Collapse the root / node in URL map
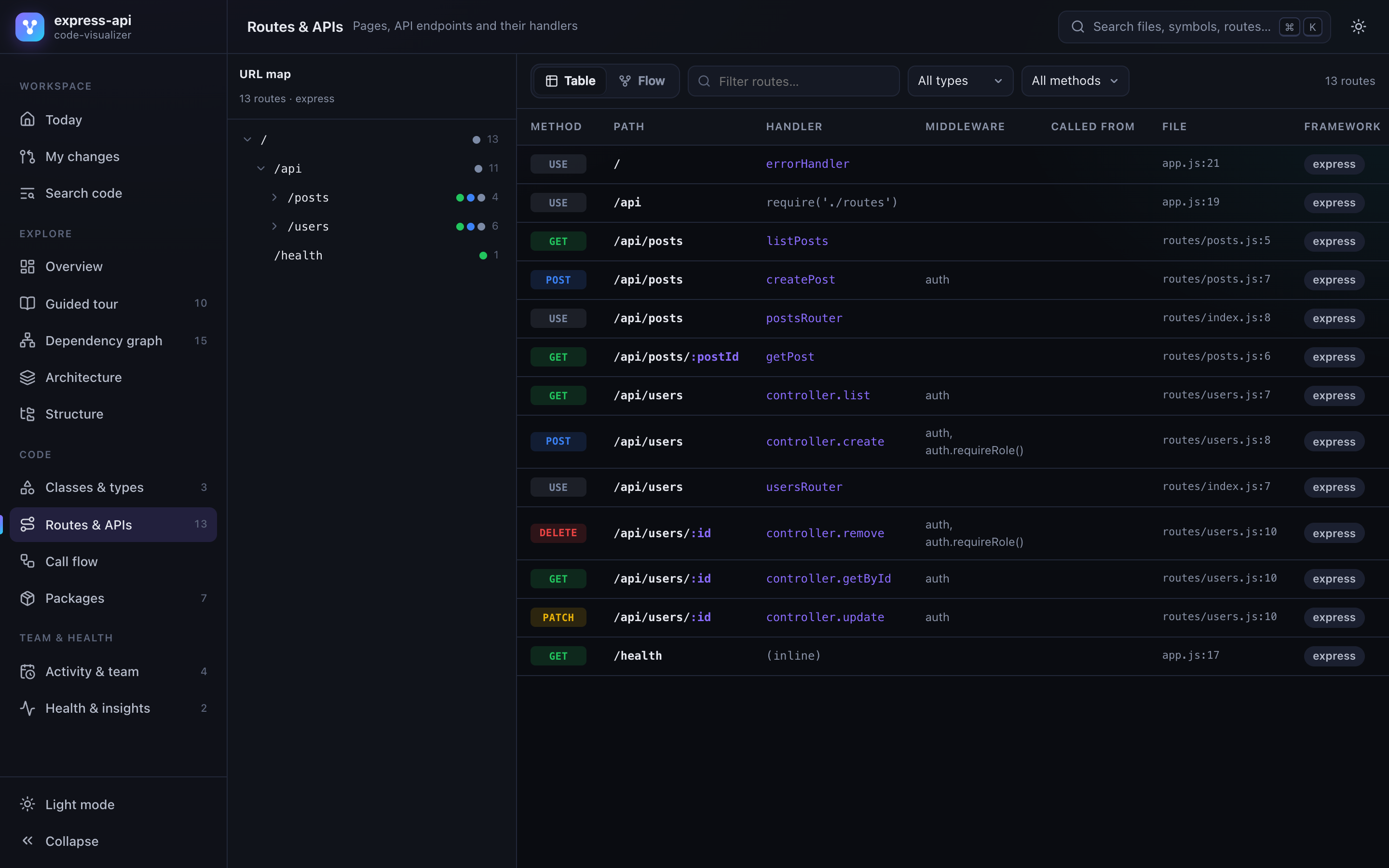Screen dimensions: 1389x868 247,139
